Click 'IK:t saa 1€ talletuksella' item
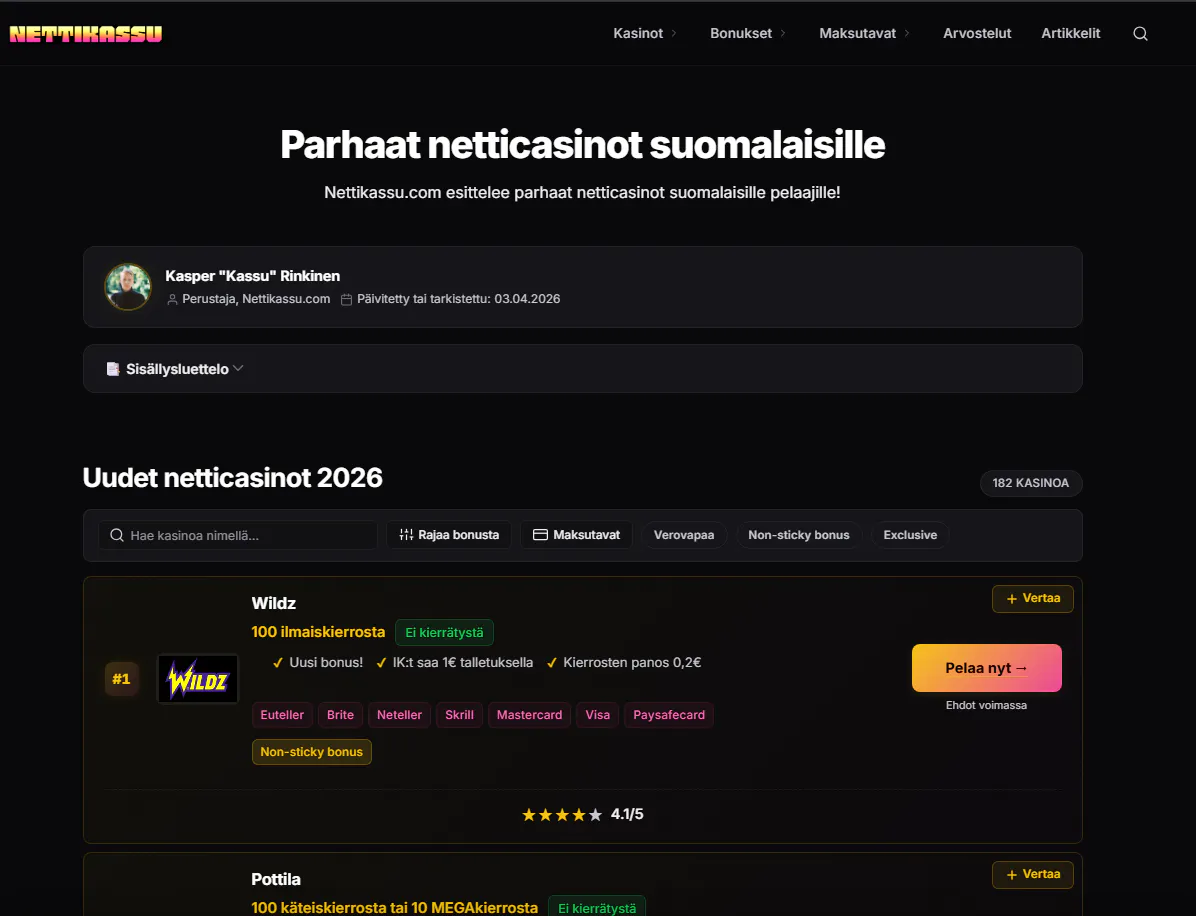Screen dimensions: 1196x916 [455, 663]
